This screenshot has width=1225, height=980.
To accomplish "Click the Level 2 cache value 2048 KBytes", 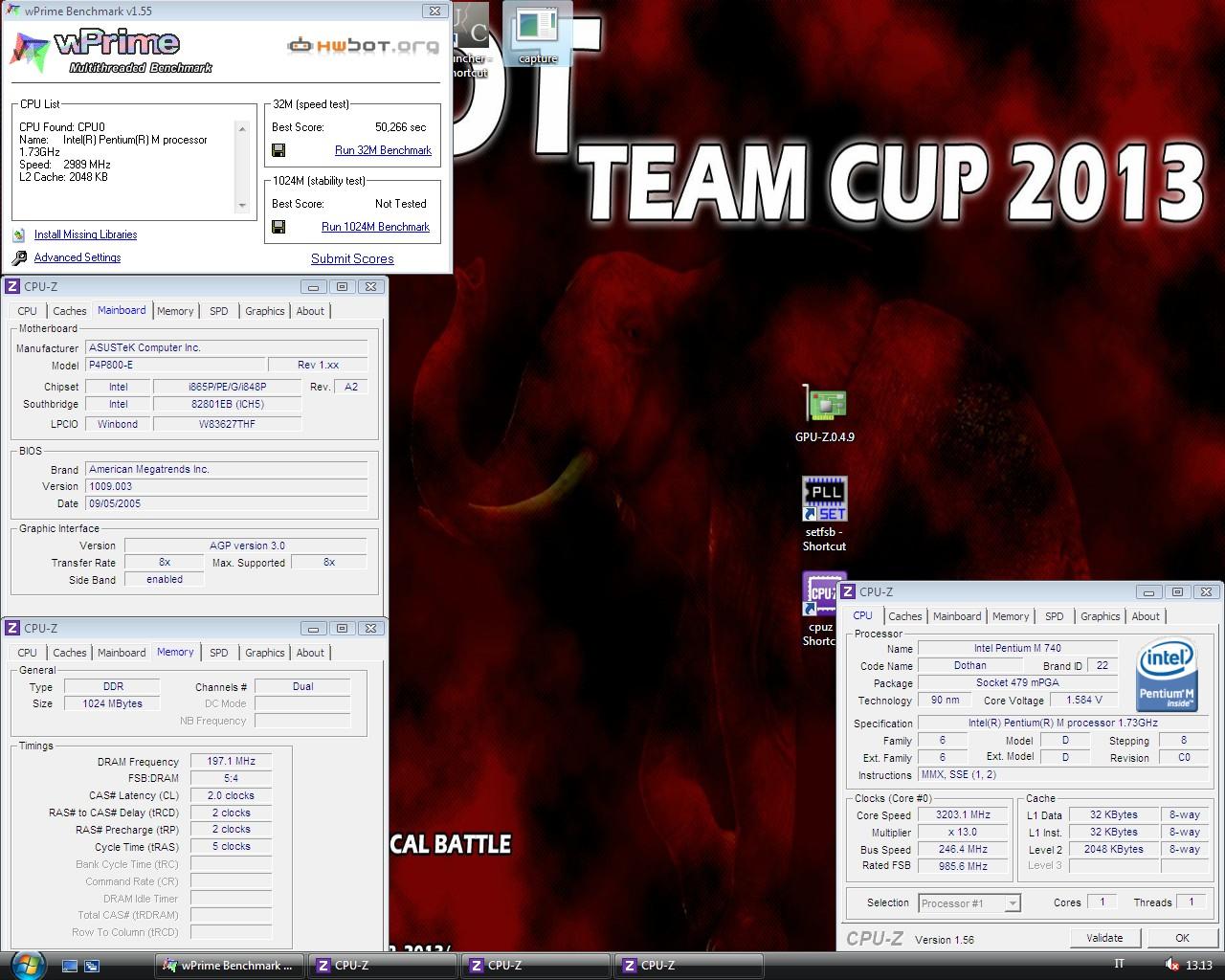I will tap(1113, 849).
